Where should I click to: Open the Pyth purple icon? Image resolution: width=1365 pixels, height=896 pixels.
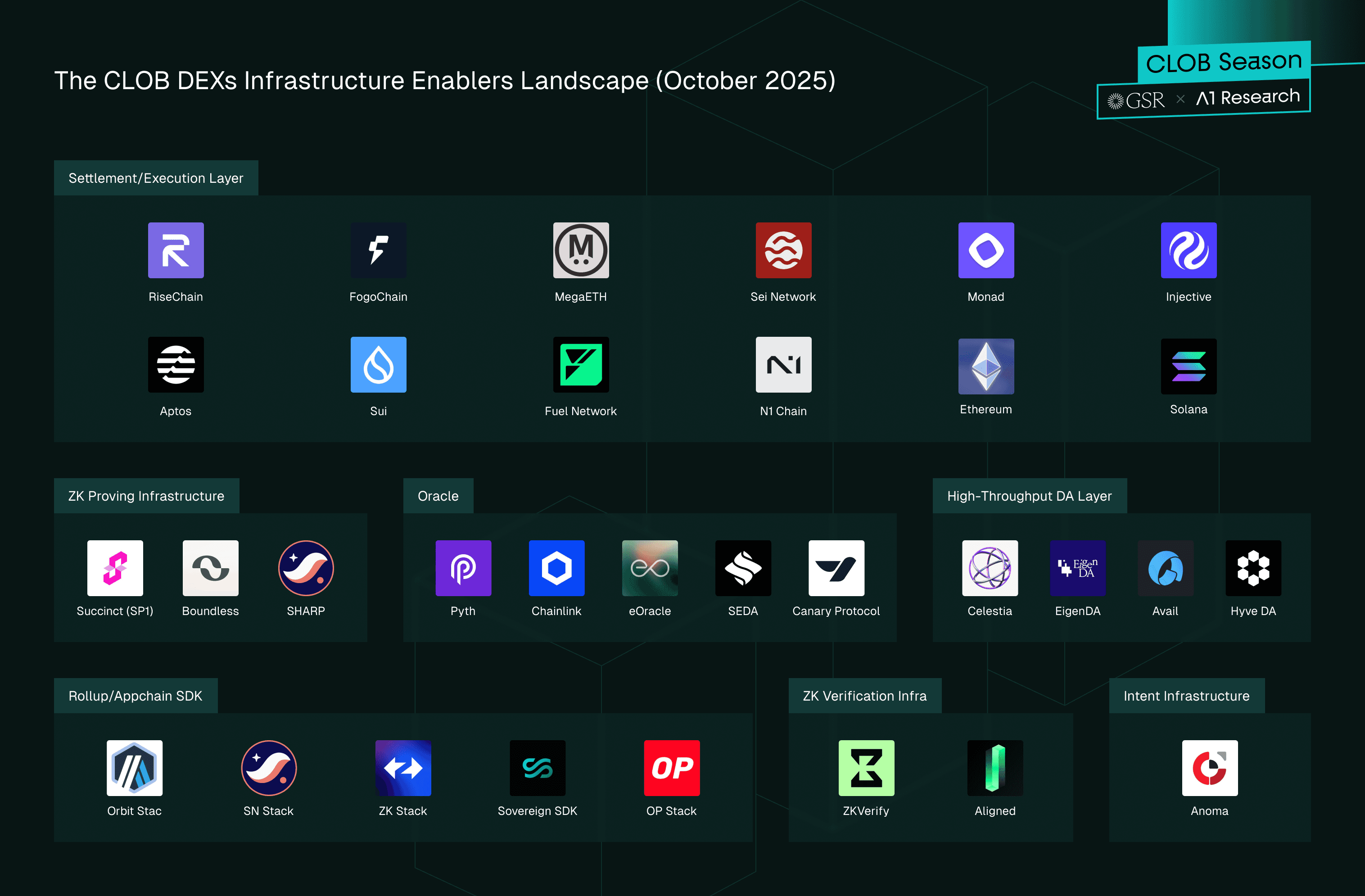pos(463,568)
